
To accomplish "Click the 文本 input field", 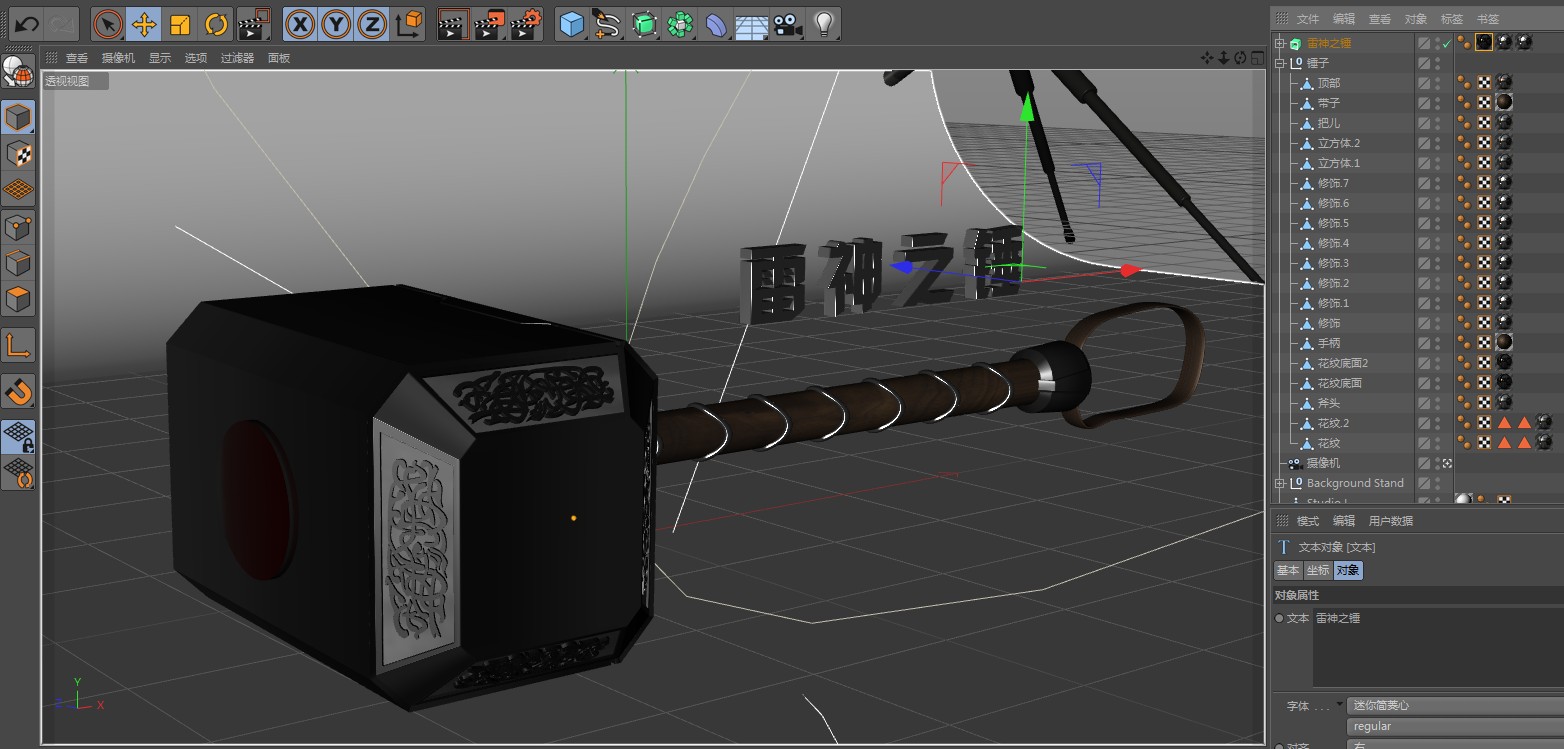I will point(1438,647).
